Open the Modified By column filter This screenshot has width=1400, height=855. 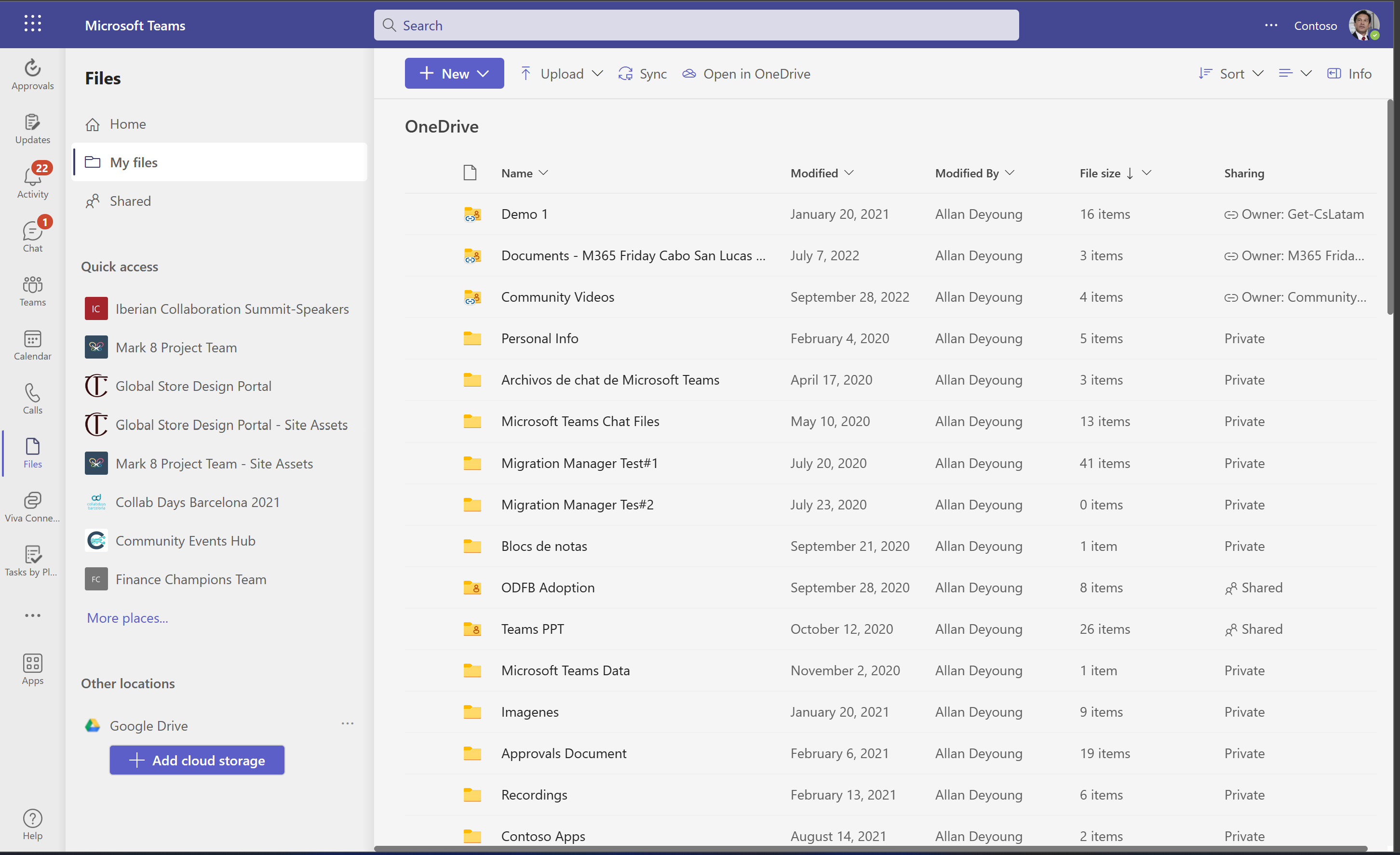click(974, 174)
